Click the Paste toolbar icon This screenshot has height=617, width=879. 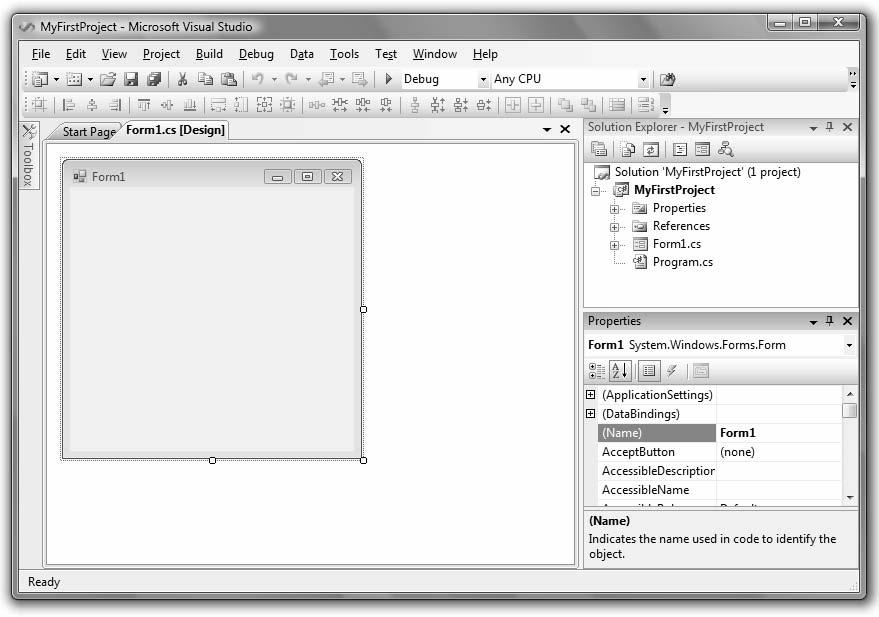pyautogui.click(x=229, y=79)
